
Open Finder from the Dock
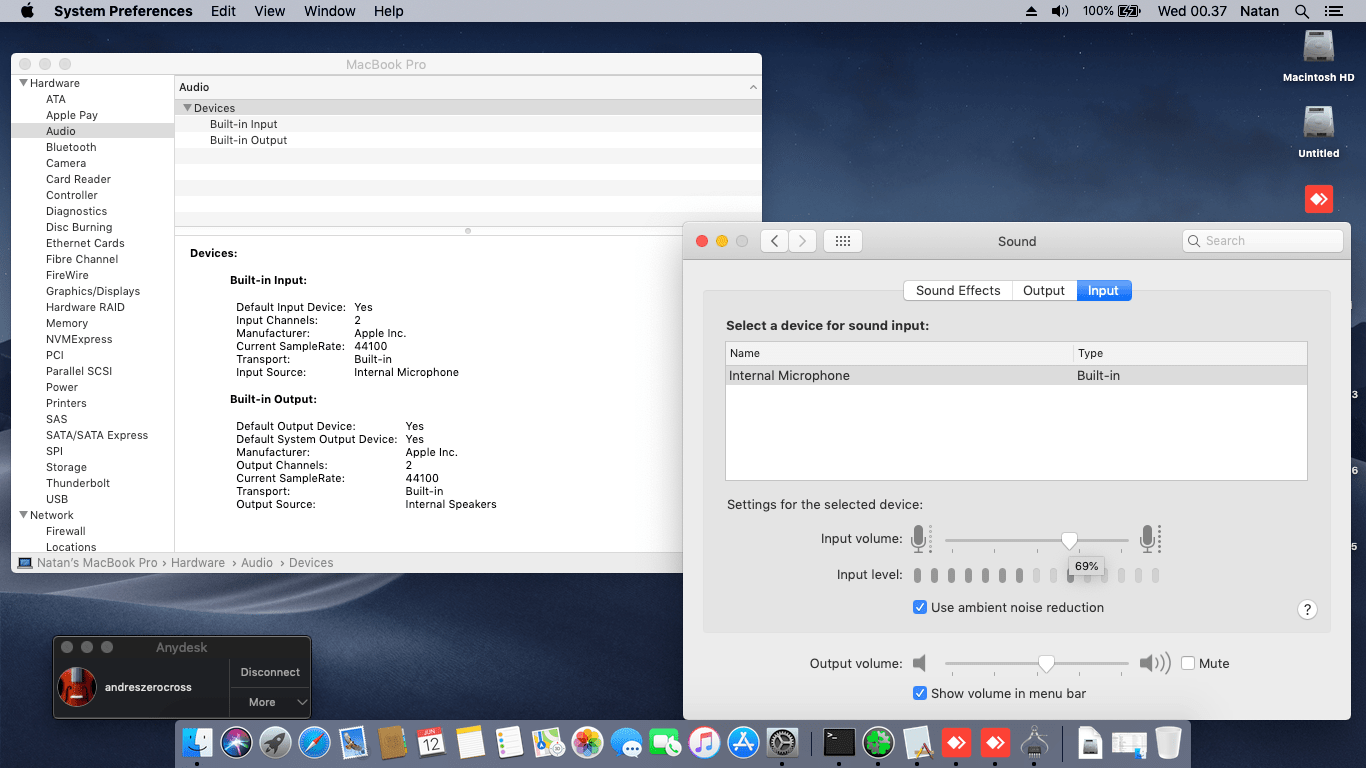(x=198, y=742)
